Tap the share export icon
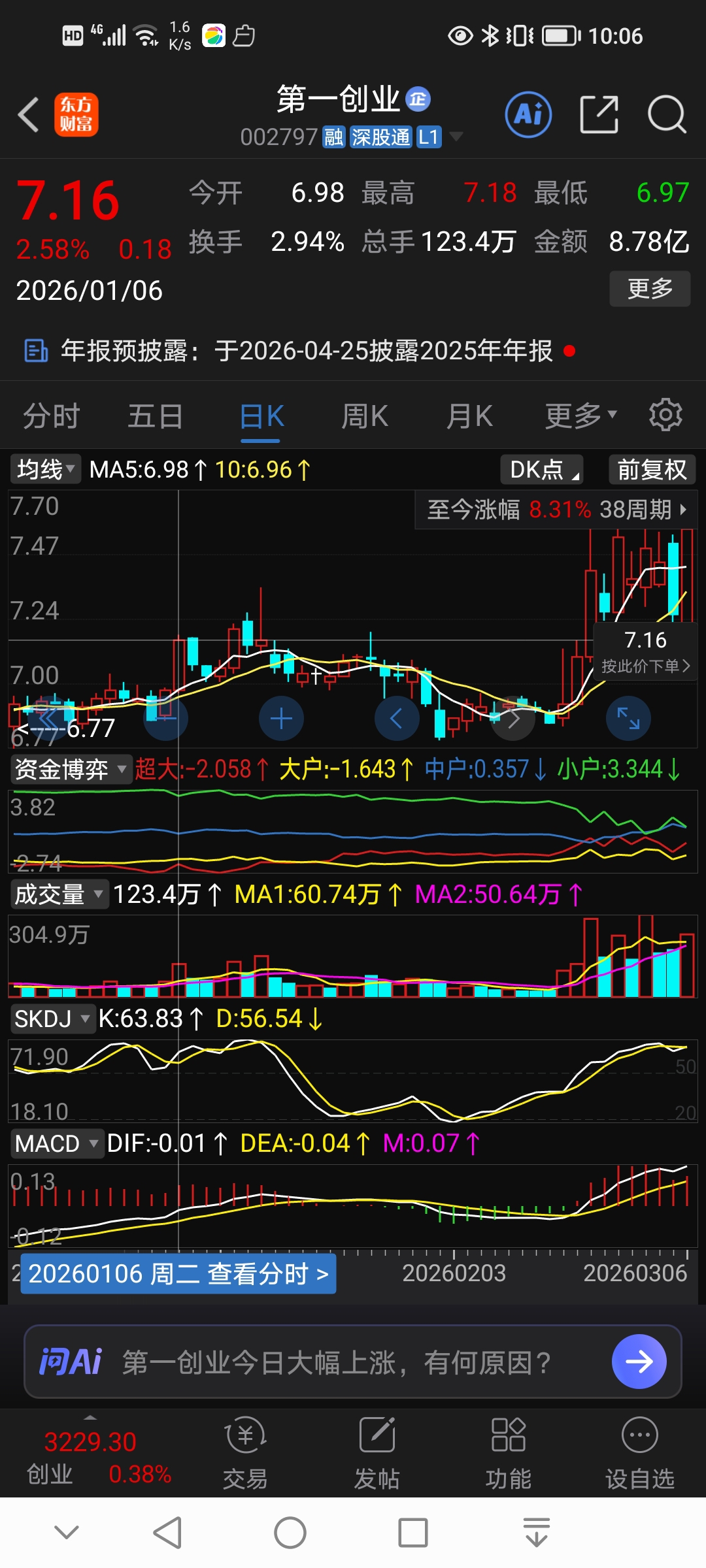This screenshot has width=706, height=1568. pos(599,115)
